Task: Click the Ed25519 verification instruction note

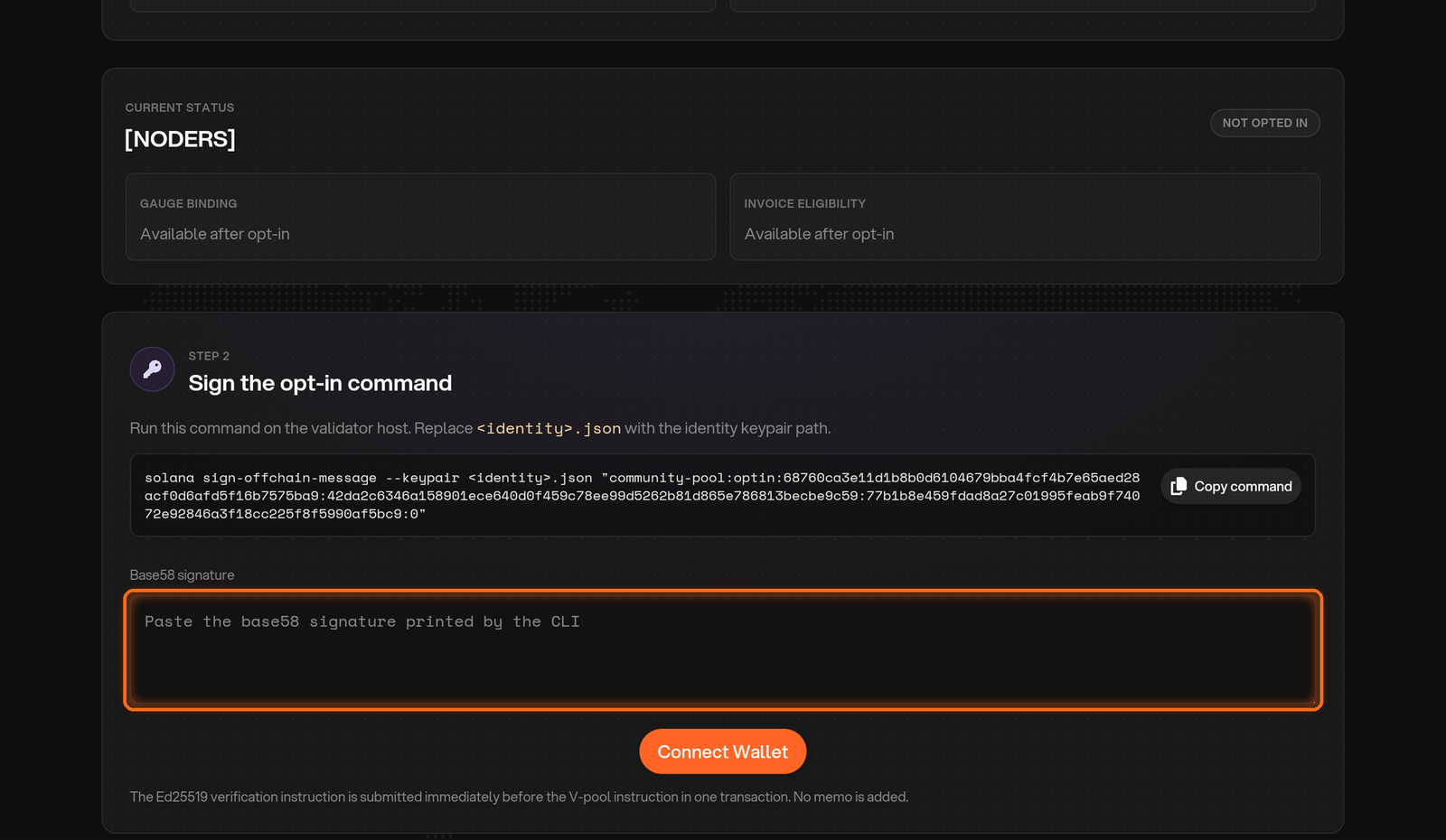Action: pyautogui.click(x=519, y=797)
